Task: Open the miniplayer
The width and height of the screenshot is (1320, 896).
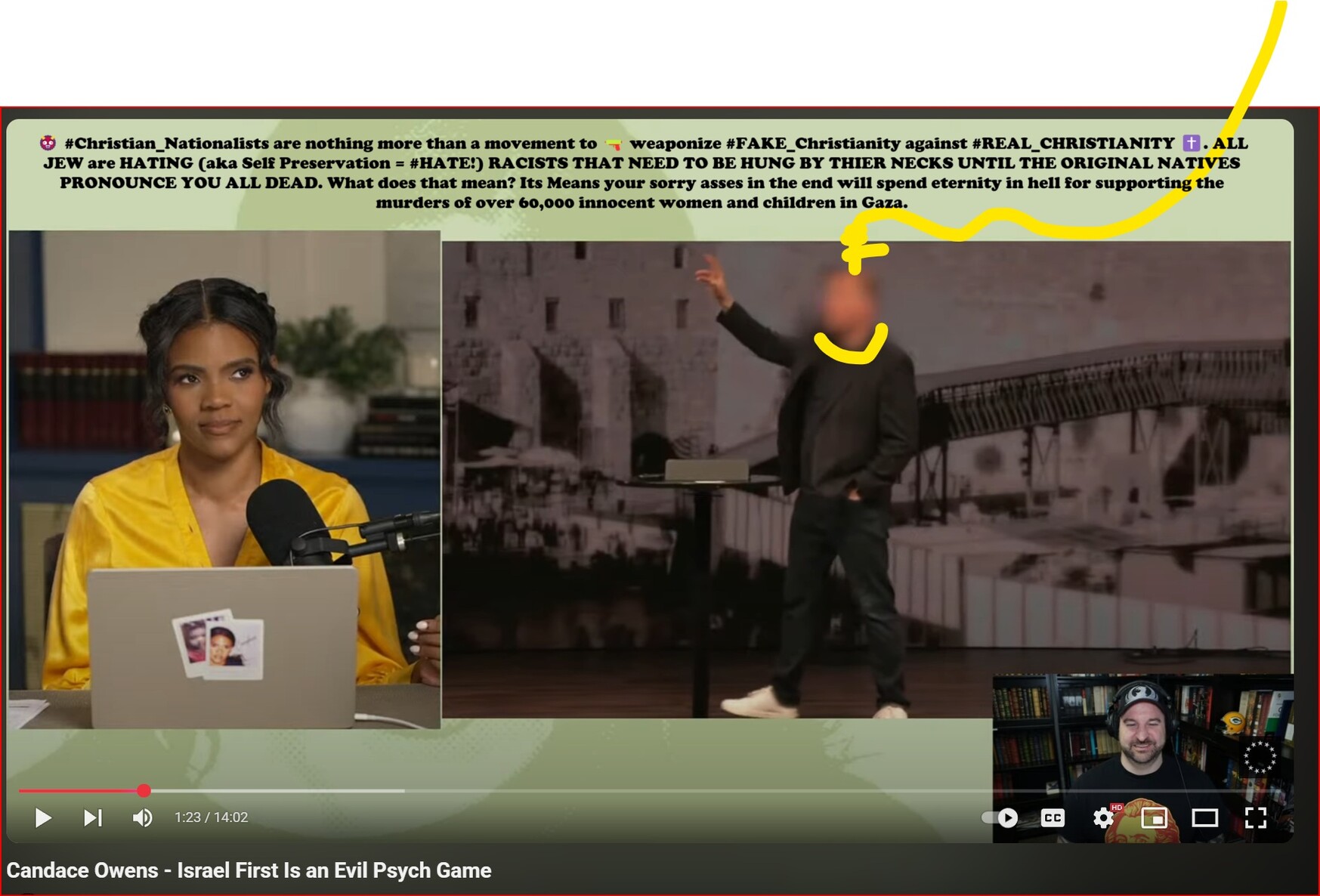Action: click(1154, 817)
